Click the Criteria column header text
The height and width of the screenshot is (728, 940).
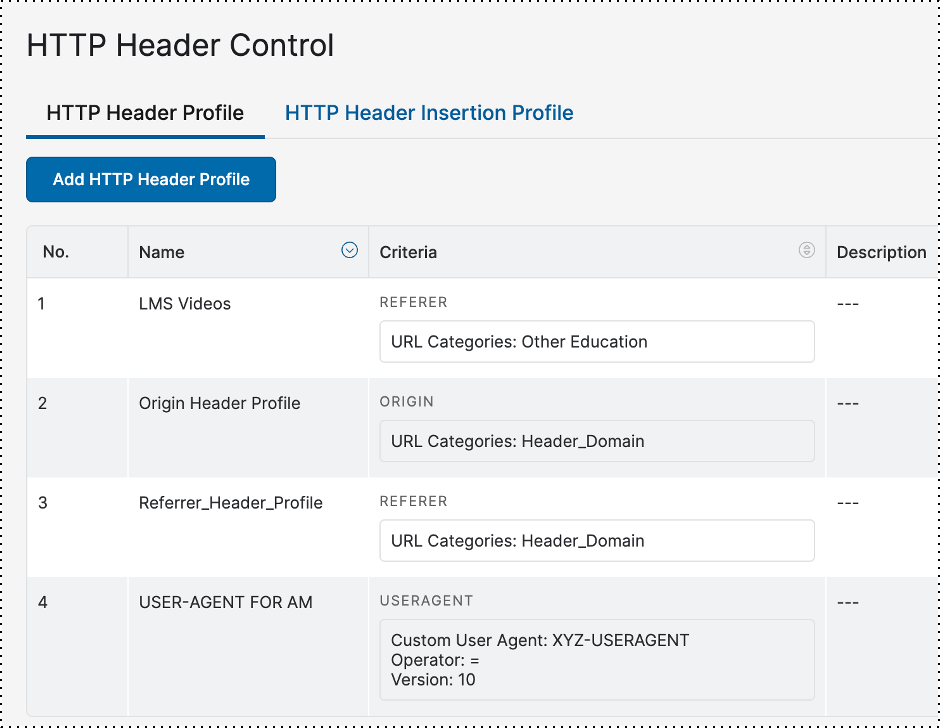408,252
